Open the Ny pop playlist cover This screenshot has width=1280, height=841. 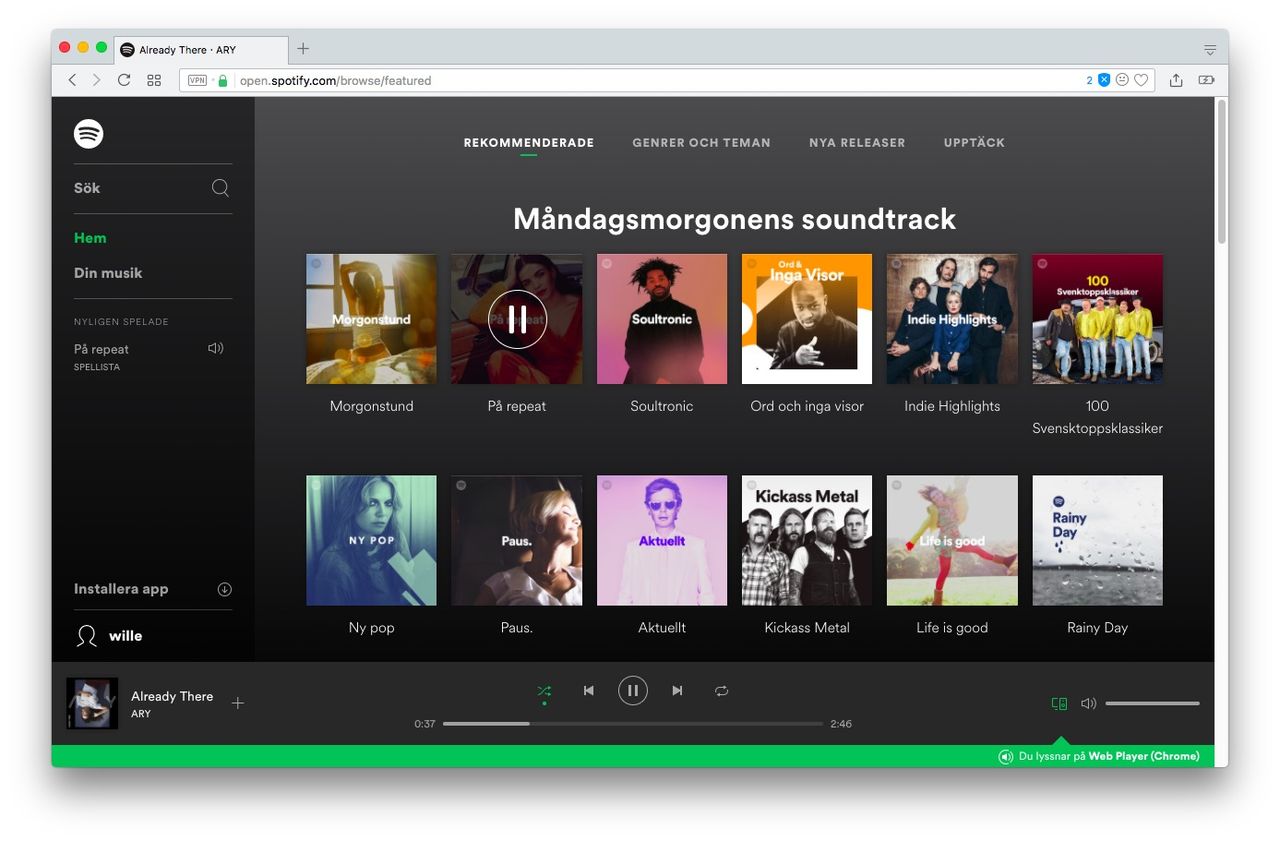(x=371, y=540)
